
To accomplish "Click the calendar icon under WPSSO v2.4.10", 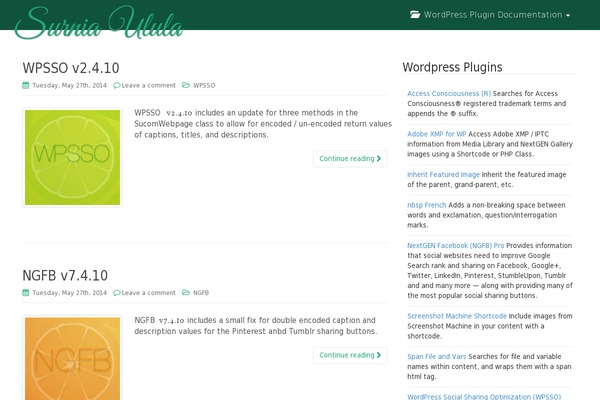I will click(x=26, y=85).
